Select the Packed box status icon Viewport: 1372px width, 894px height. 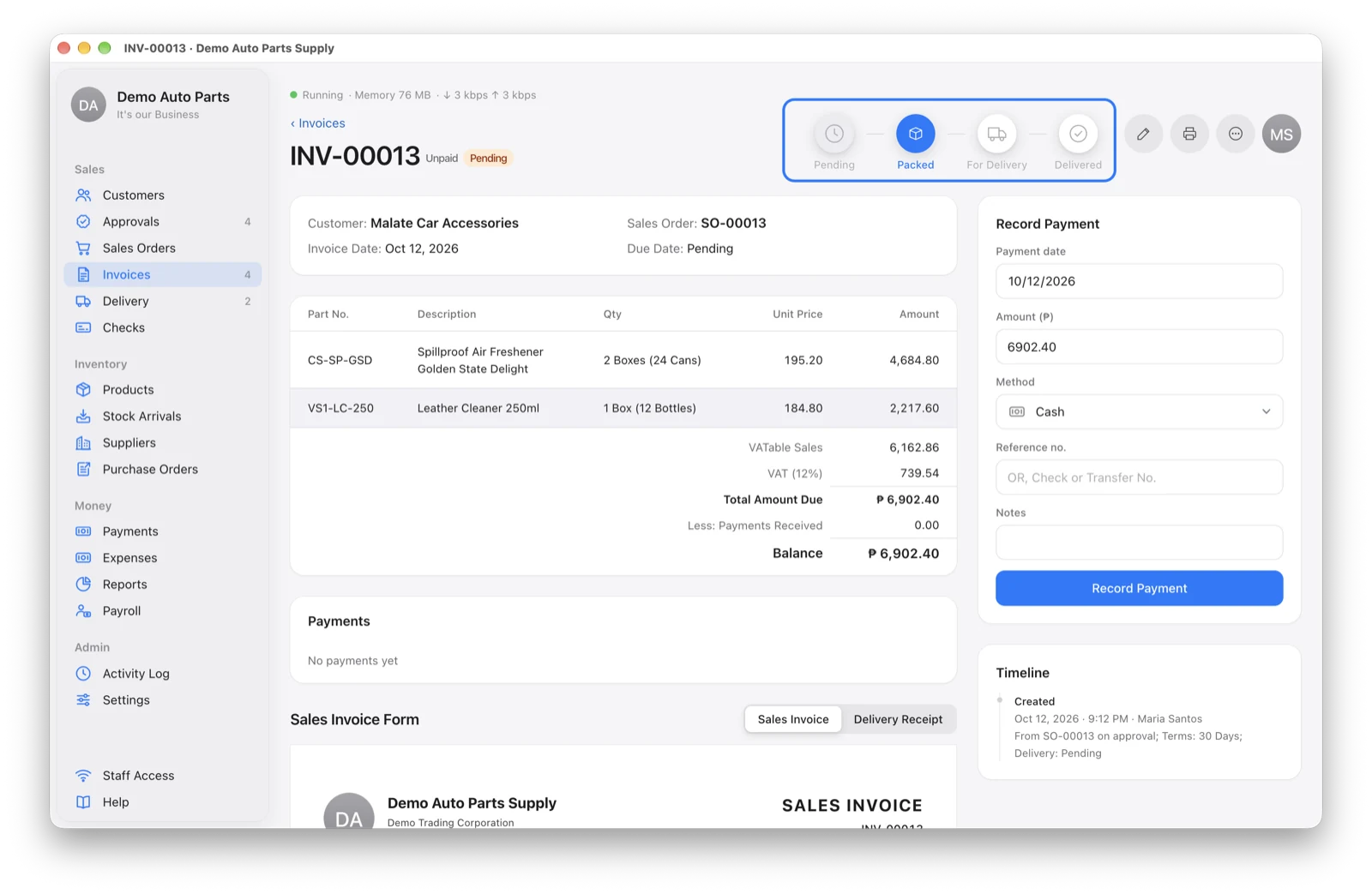point(915,134)
